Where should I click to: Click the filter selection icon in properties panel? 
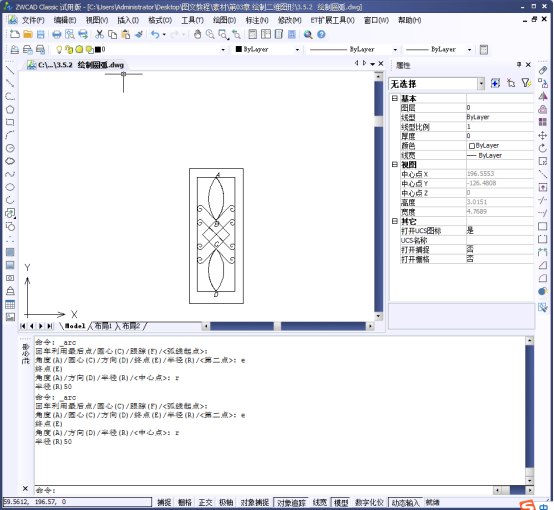pyautogui.click(x=526, y=83)
